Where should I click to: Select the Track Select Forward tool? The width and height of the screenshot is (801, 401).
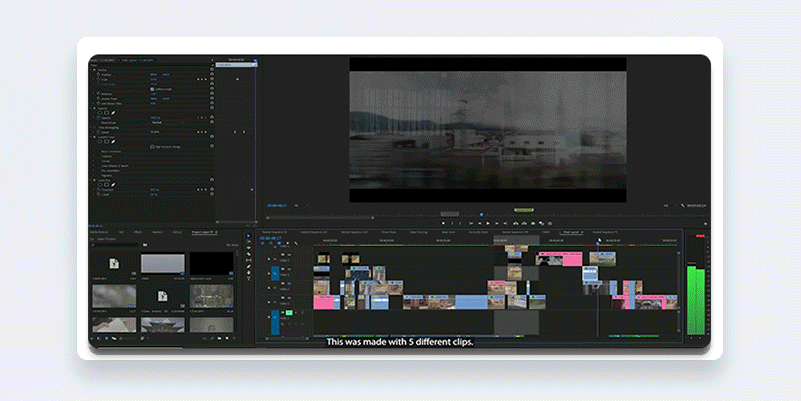249,242
